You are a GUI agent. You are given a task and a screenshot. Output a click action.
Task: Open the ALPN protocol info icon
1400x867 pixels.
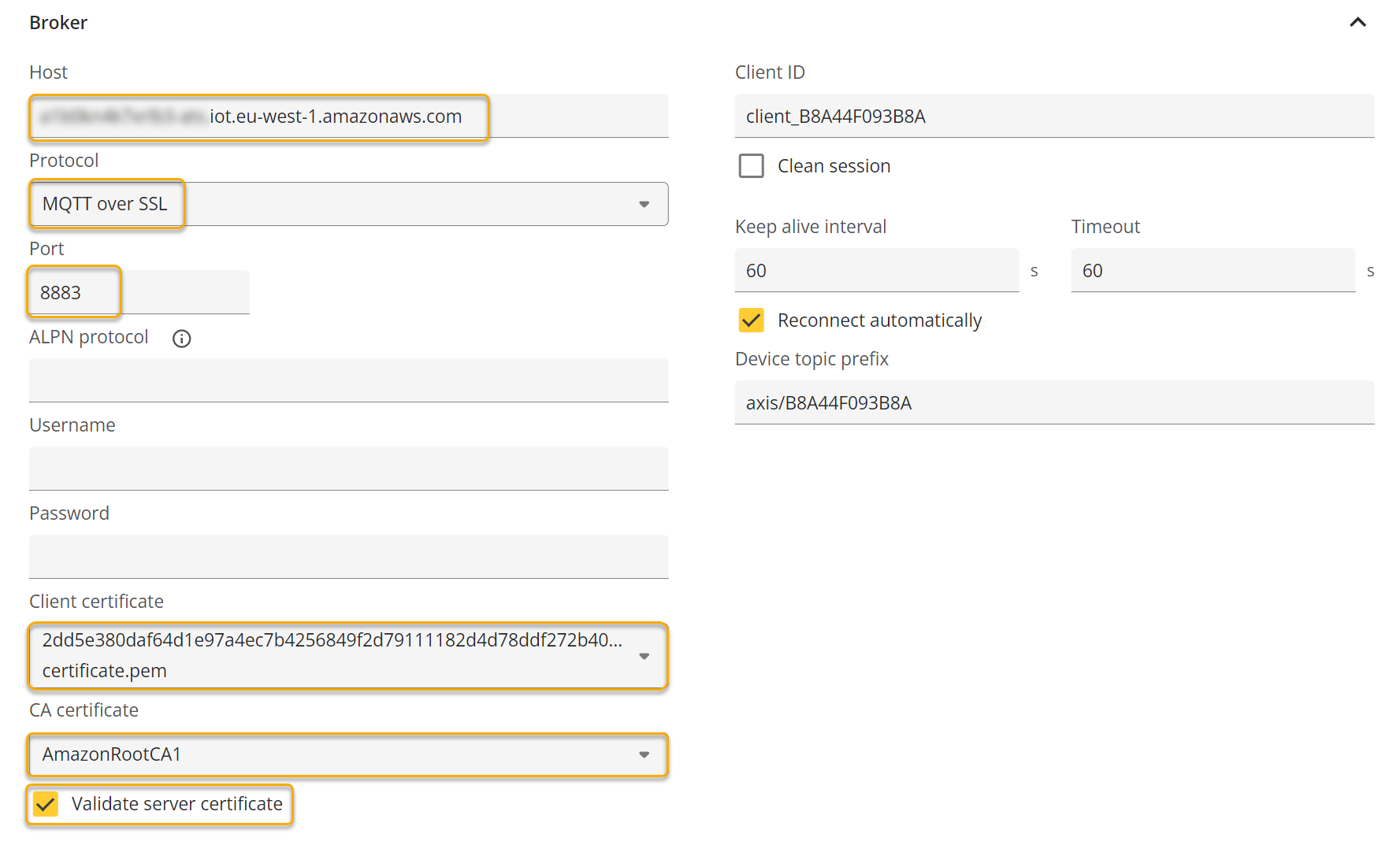(x=182, y=339)
